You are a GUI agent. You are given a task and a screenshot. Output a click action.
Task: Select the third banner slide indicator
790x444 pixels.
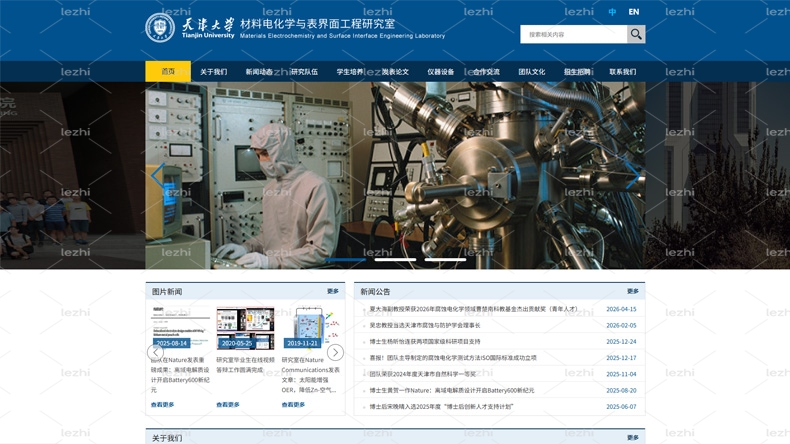(x=445, y=260)
